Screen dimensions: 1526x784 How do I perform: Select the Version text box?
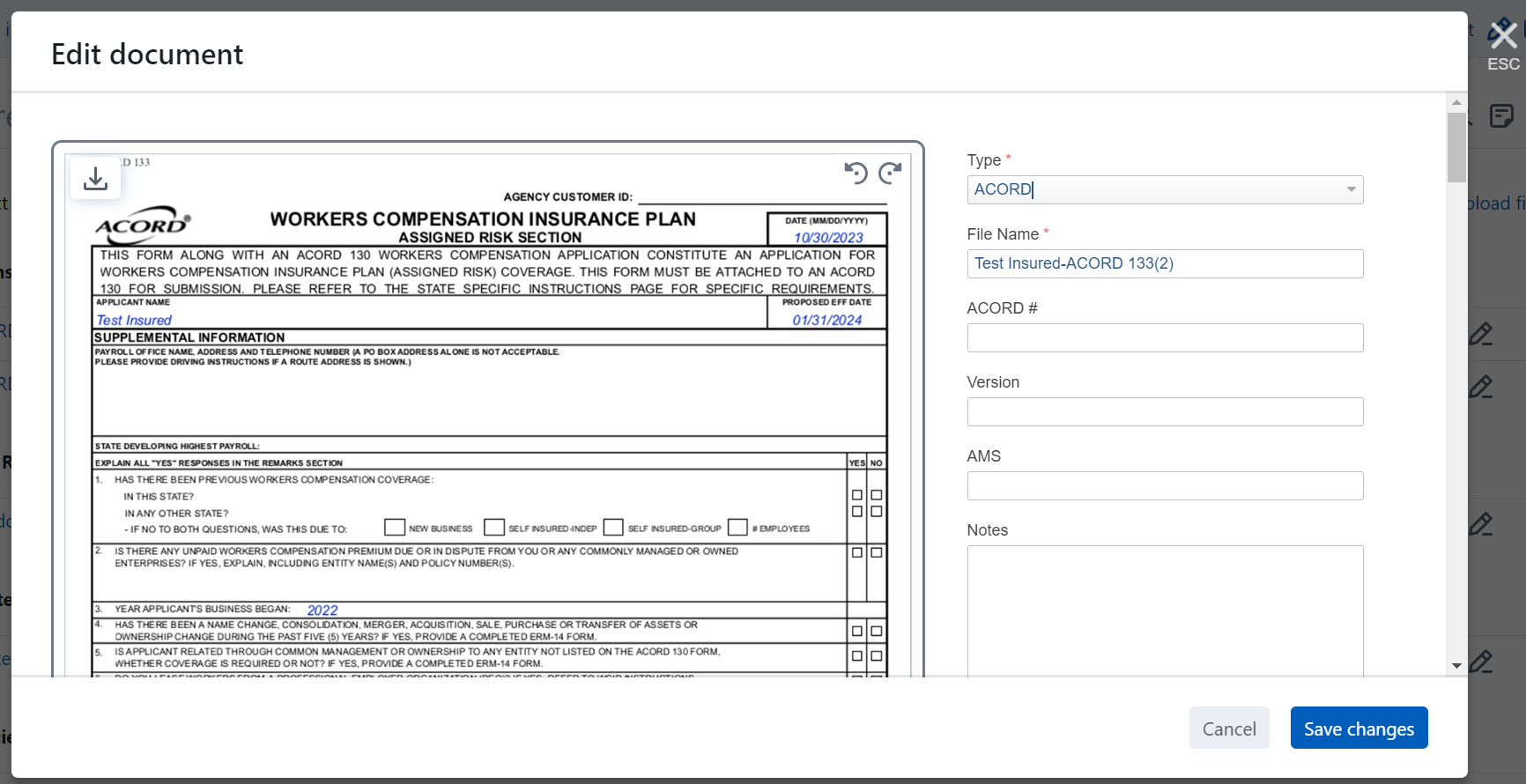[x=1165, y=412]
